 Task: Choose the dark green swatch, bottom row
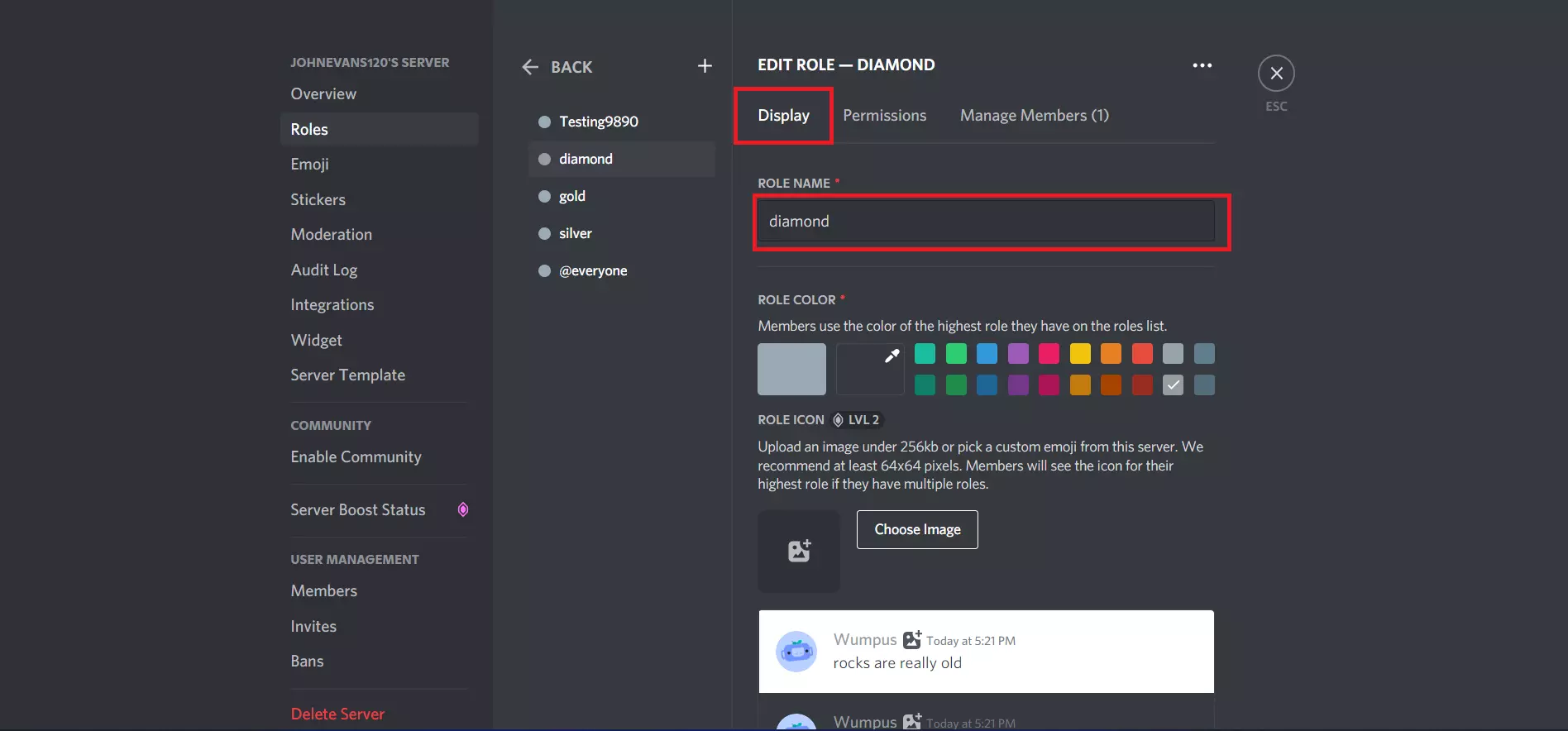pos(956,385)
